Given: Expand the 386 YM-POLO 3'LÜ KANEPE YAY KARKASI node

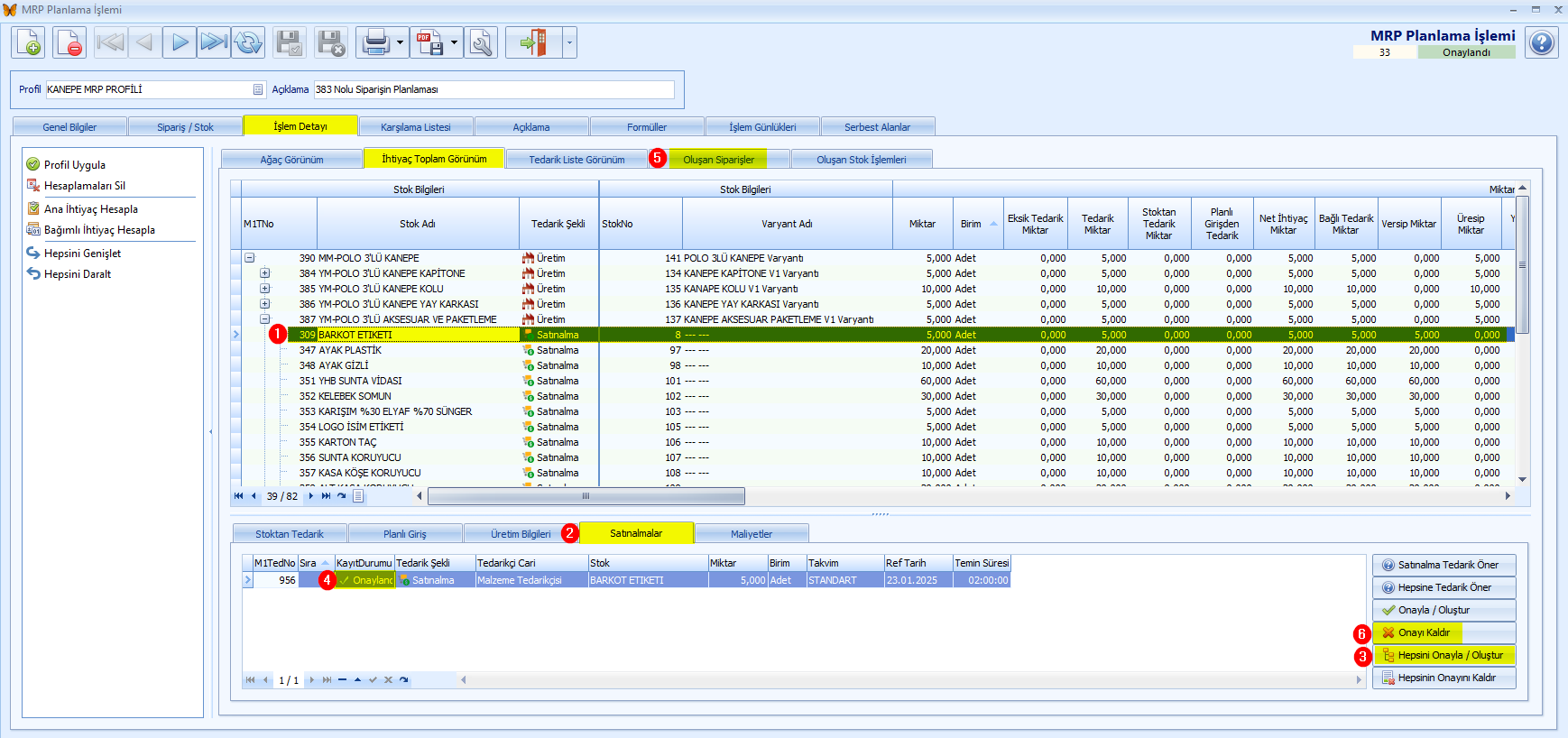Looking at the screenshot, I should (x=265, y=304).
